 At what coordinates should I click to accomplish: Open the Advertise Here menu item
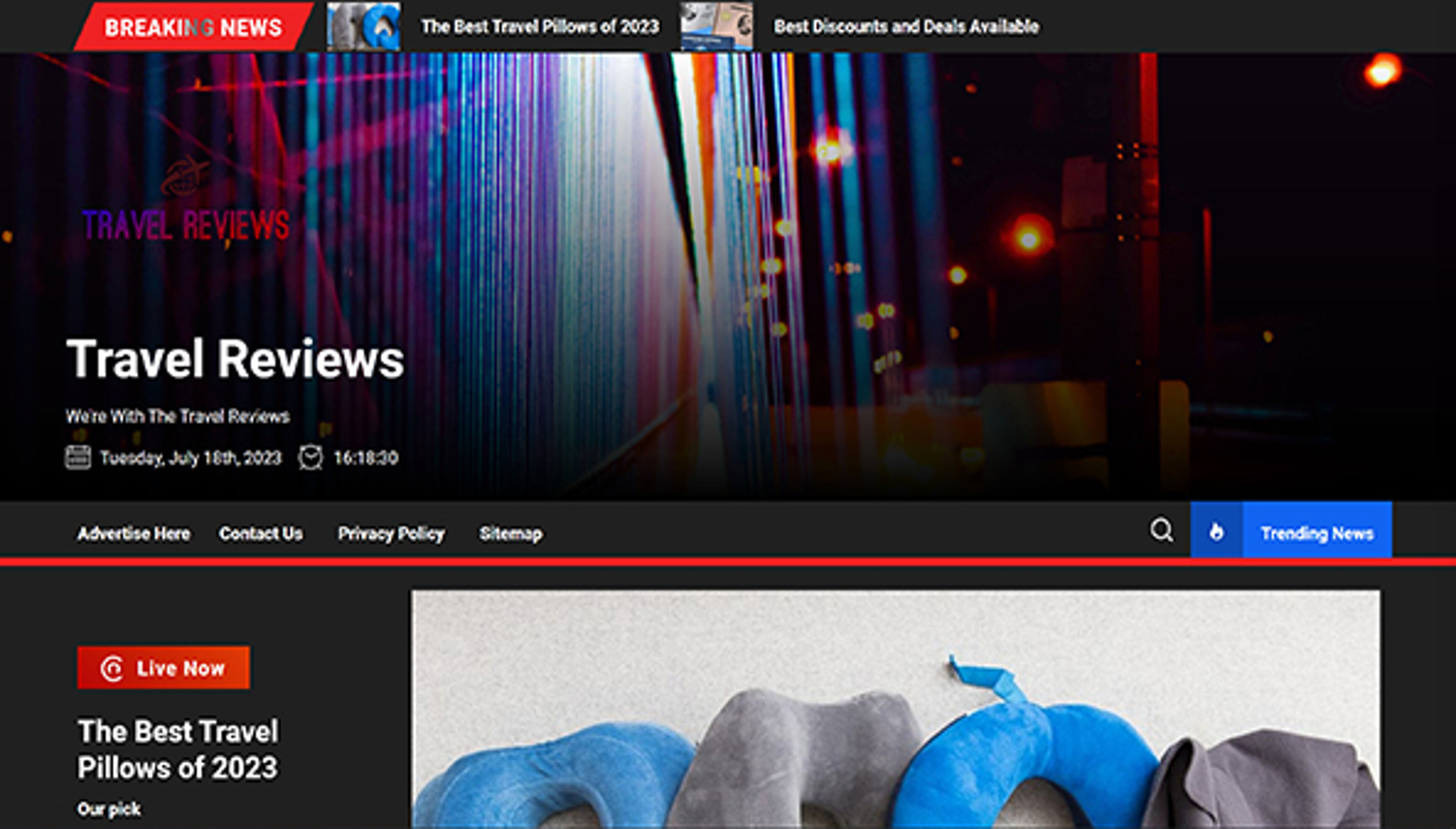pyautogui.click(x=134, y=534)
